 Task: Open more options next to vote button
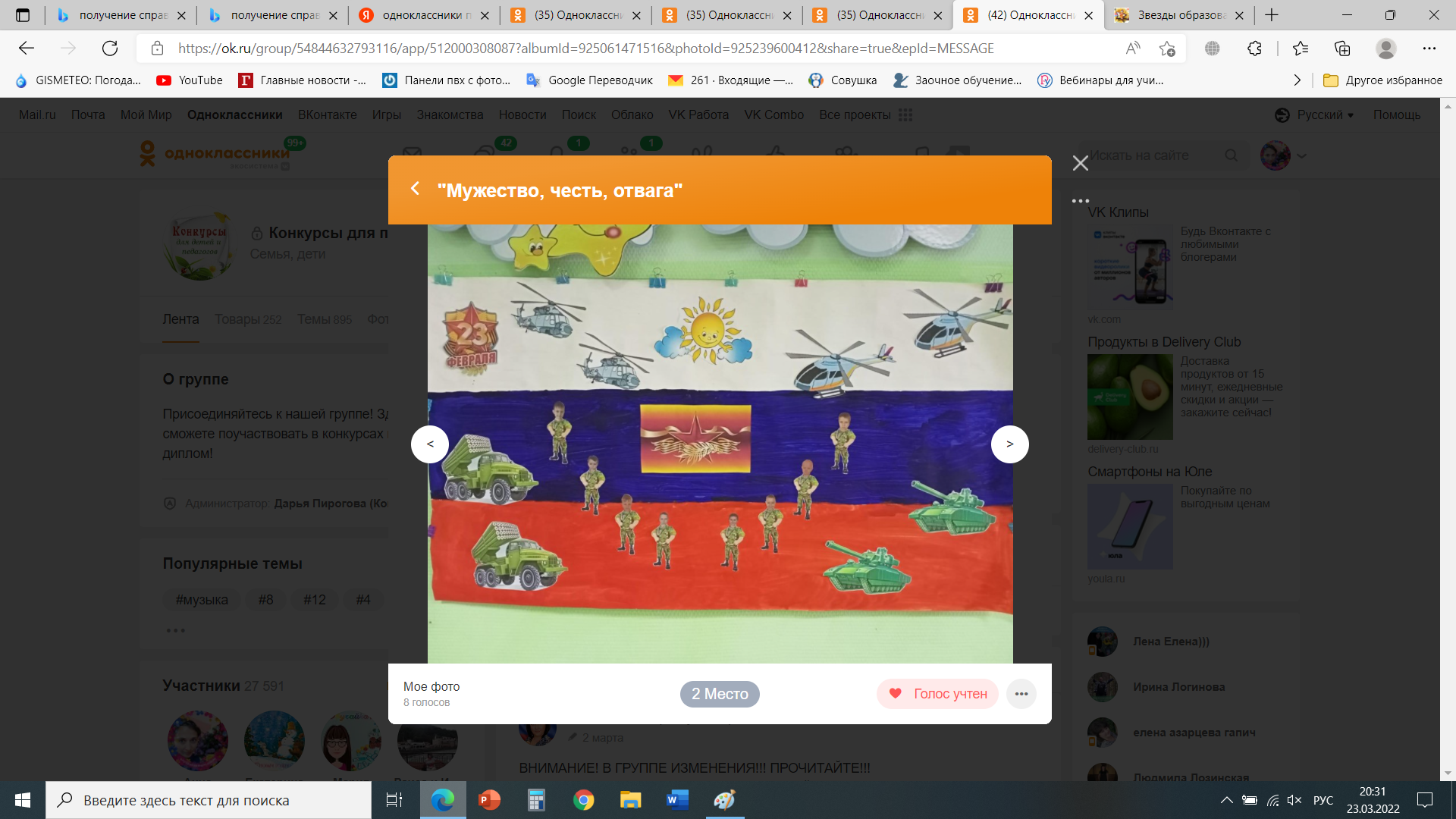click(x=1021, y=694)
